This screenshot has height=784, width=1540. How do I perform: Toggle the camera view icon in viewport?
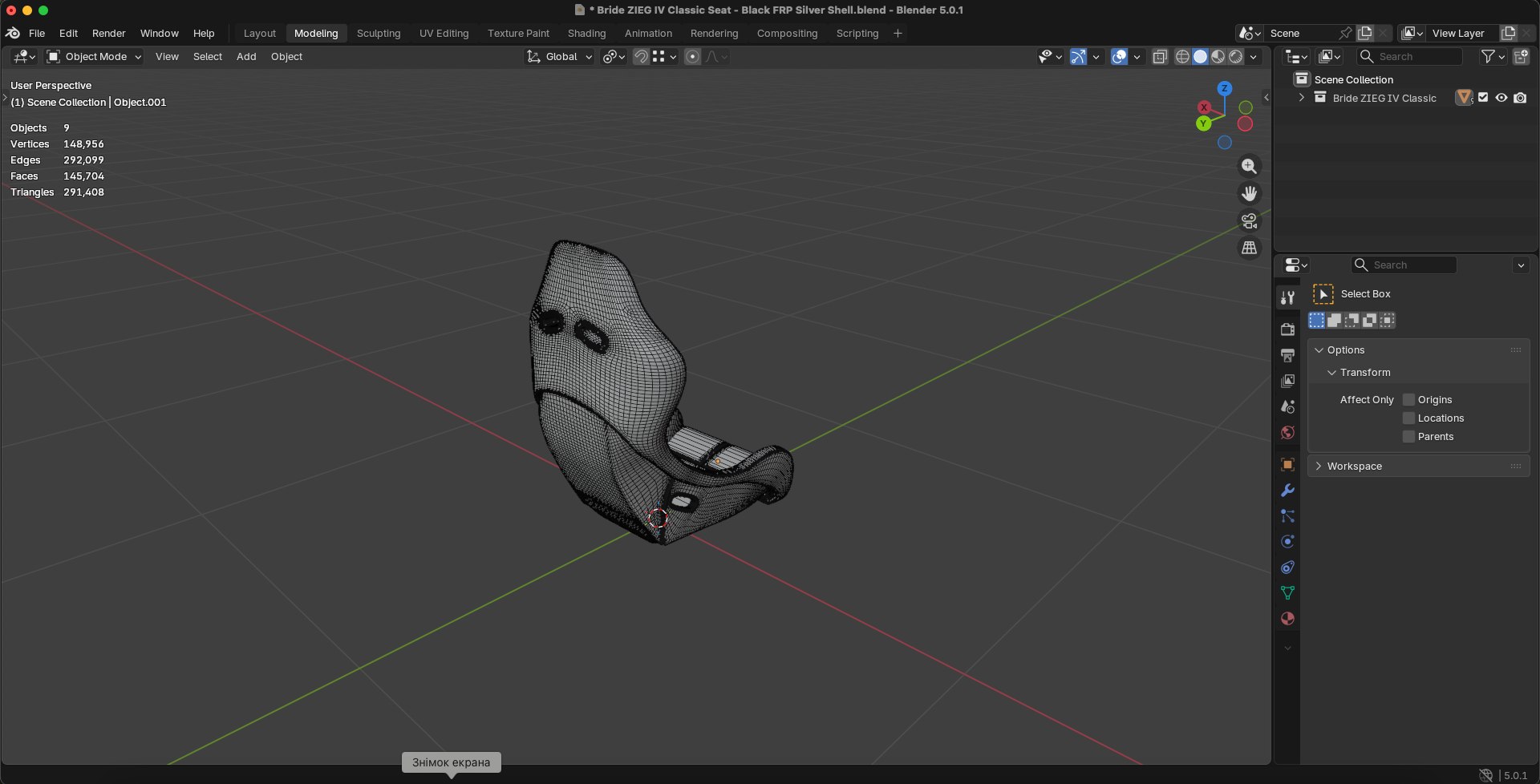coord(1249,220)
